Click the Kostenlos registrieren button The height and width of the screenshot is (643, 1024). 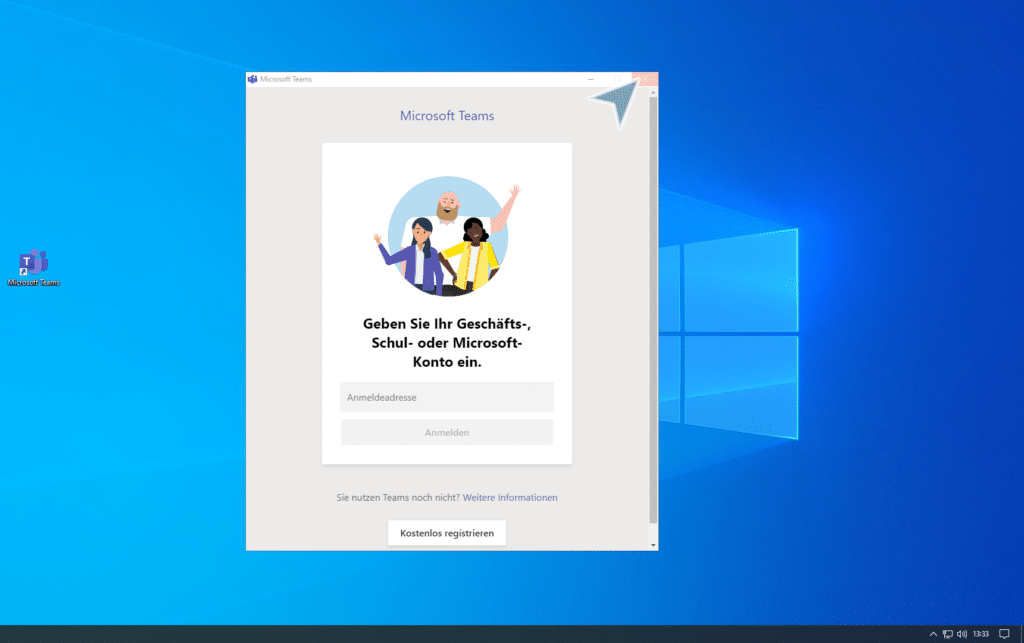pos(447,533)
